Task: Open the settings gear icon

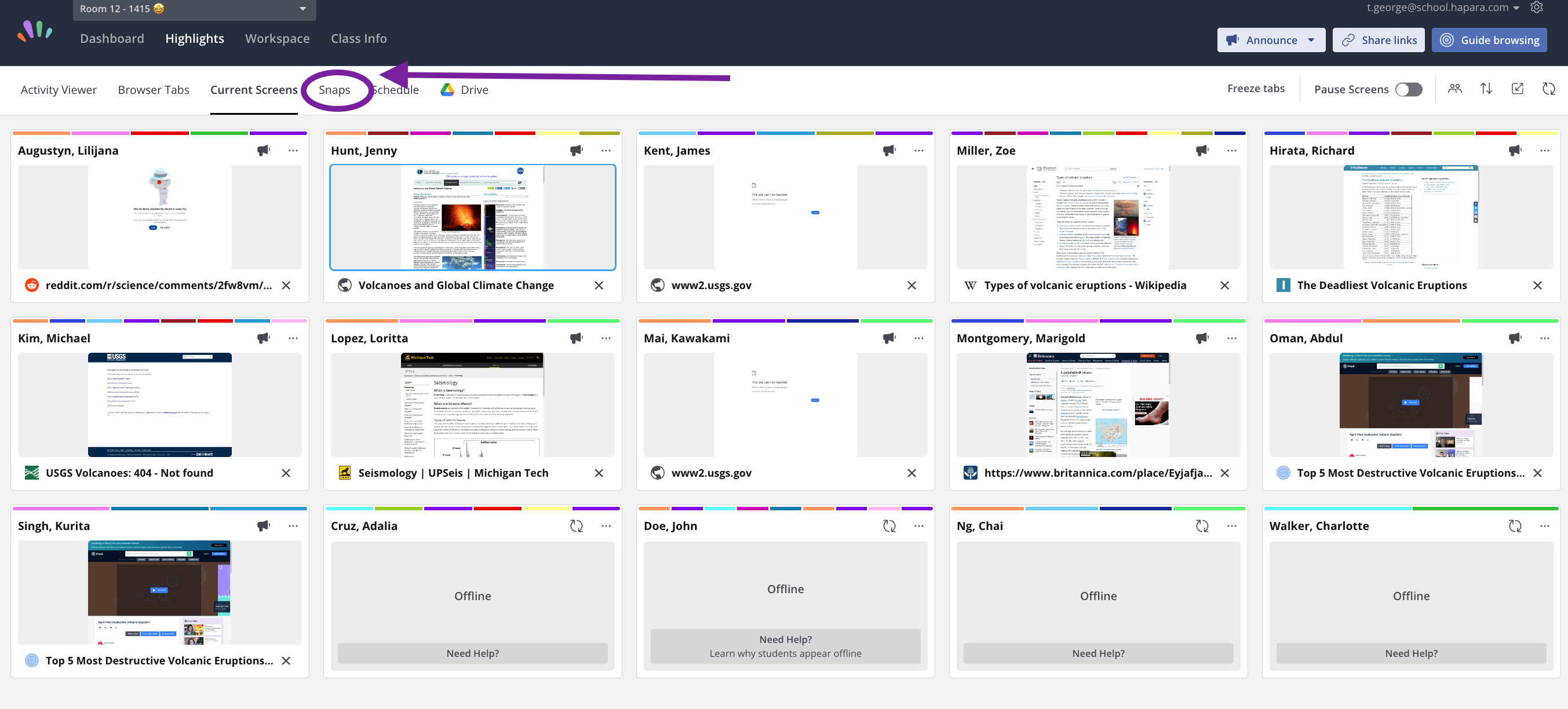Action: (x=1537, y=8)
